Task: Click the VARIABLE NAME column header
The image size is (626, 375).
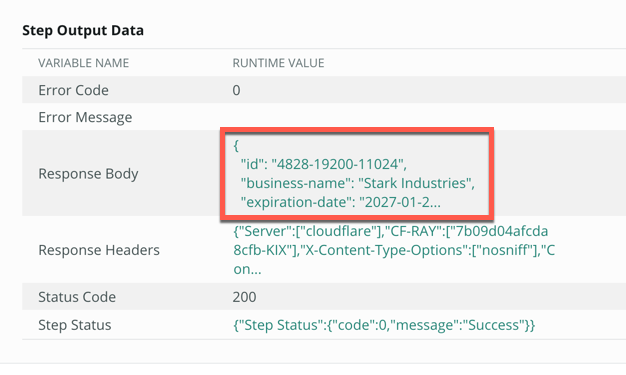Action: coord(83,63)
